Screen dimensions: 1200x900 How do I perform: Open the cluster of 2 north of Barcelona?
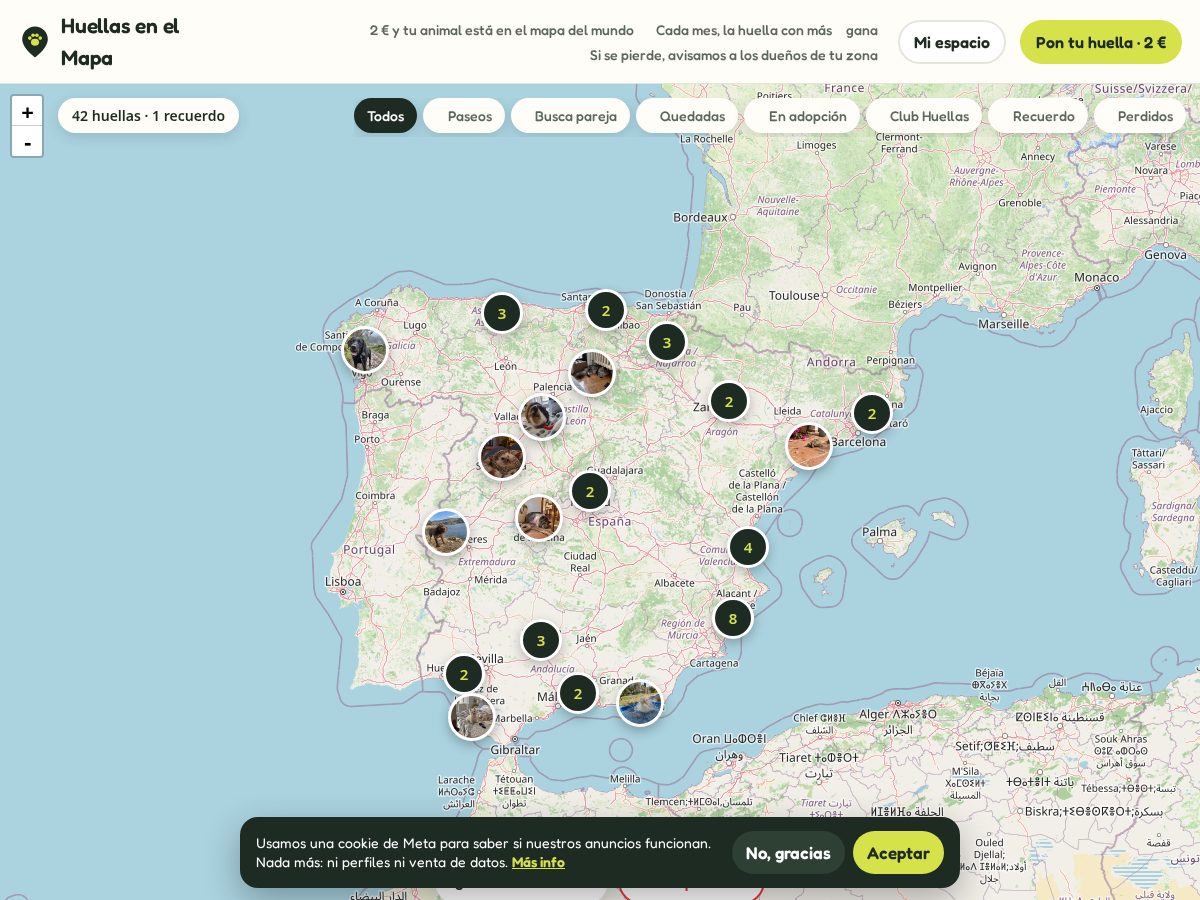872,413
